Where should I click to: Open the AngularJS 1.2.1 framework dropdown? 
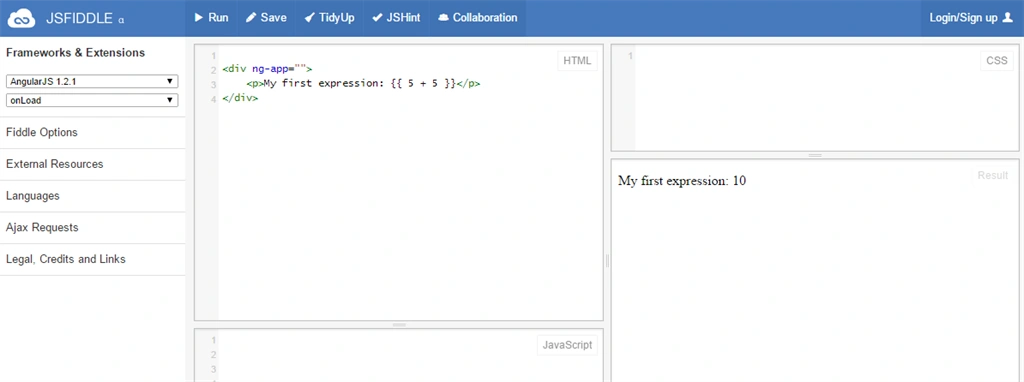(92, 82)
